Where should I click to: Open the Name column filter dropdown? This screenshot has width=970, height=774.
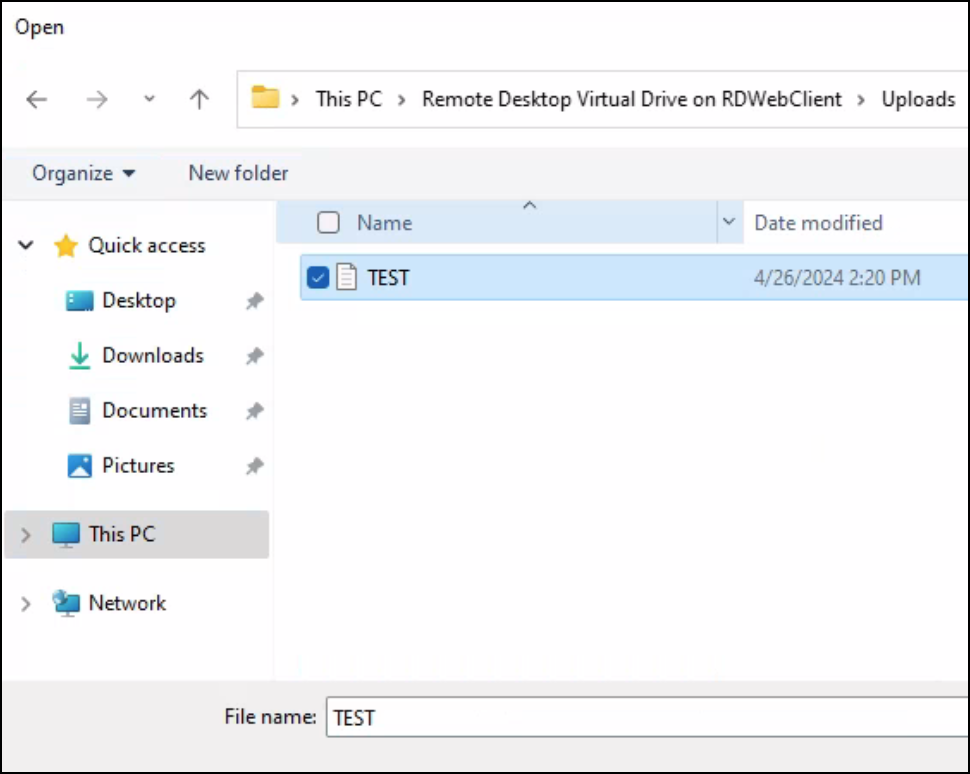[729, 222]
